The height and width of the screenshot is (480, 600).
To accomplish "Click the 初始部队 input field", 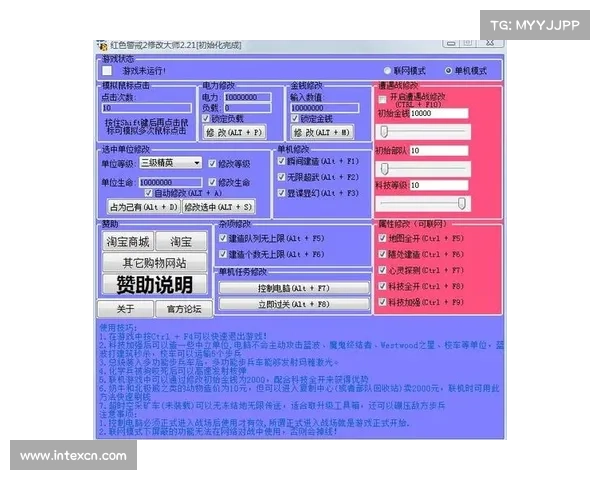I will point(439,150).
